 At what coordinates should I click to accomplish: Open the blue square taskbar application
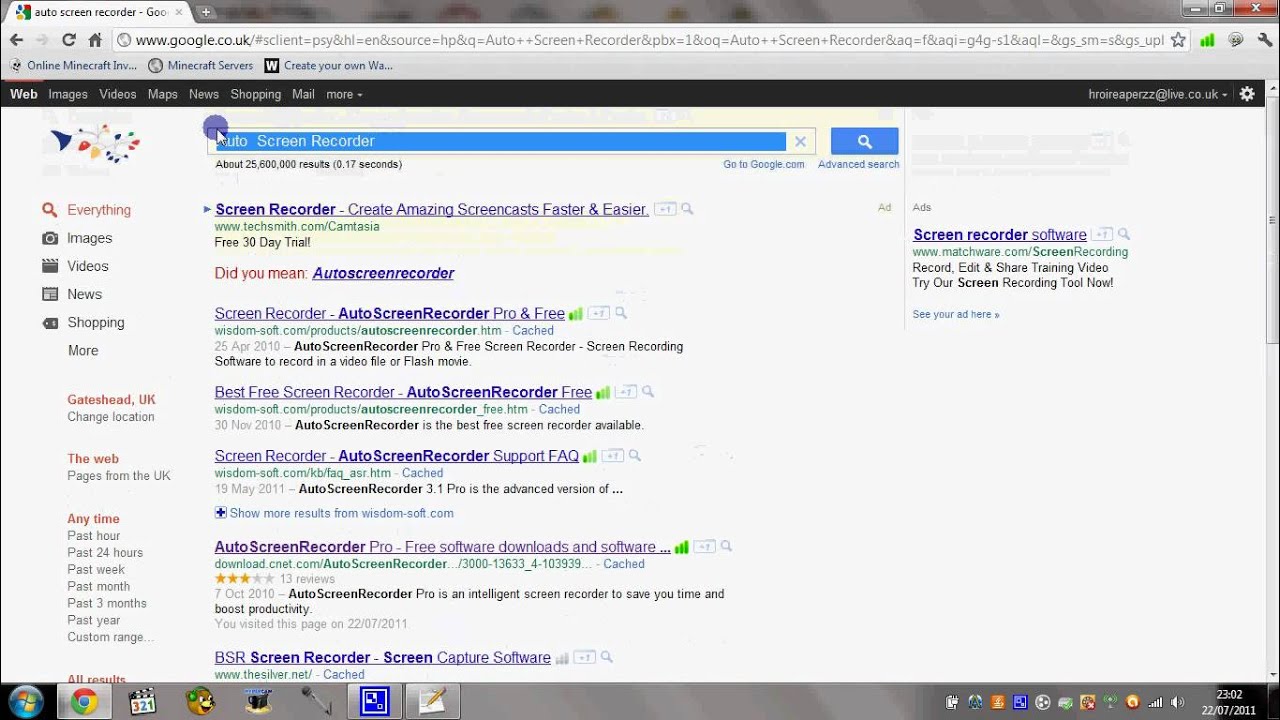(x=374, y=702)
